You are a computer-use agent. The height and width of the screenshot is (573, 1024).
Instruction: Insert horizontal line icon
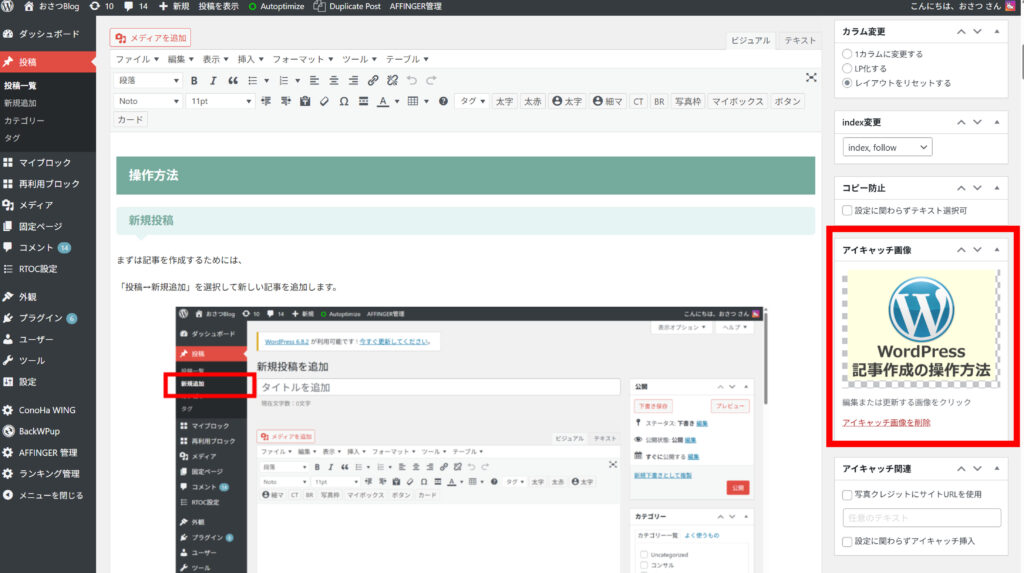pyautogui.click(x=363, y=101)
